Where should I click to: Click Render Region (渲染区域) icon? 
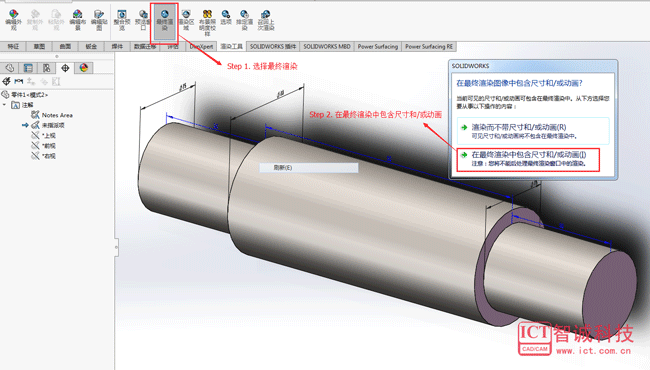tap(186, 20)
